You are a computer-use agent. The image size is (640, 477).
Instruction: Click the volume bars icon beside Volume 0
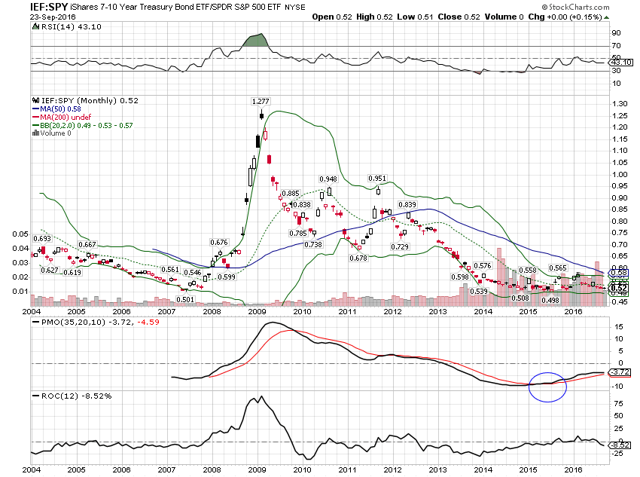coord(36,133)
